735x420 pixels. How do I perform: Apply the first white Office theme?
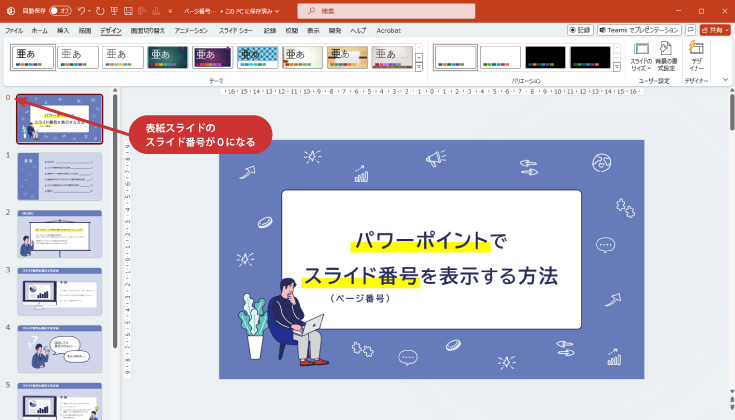[33, 57]
